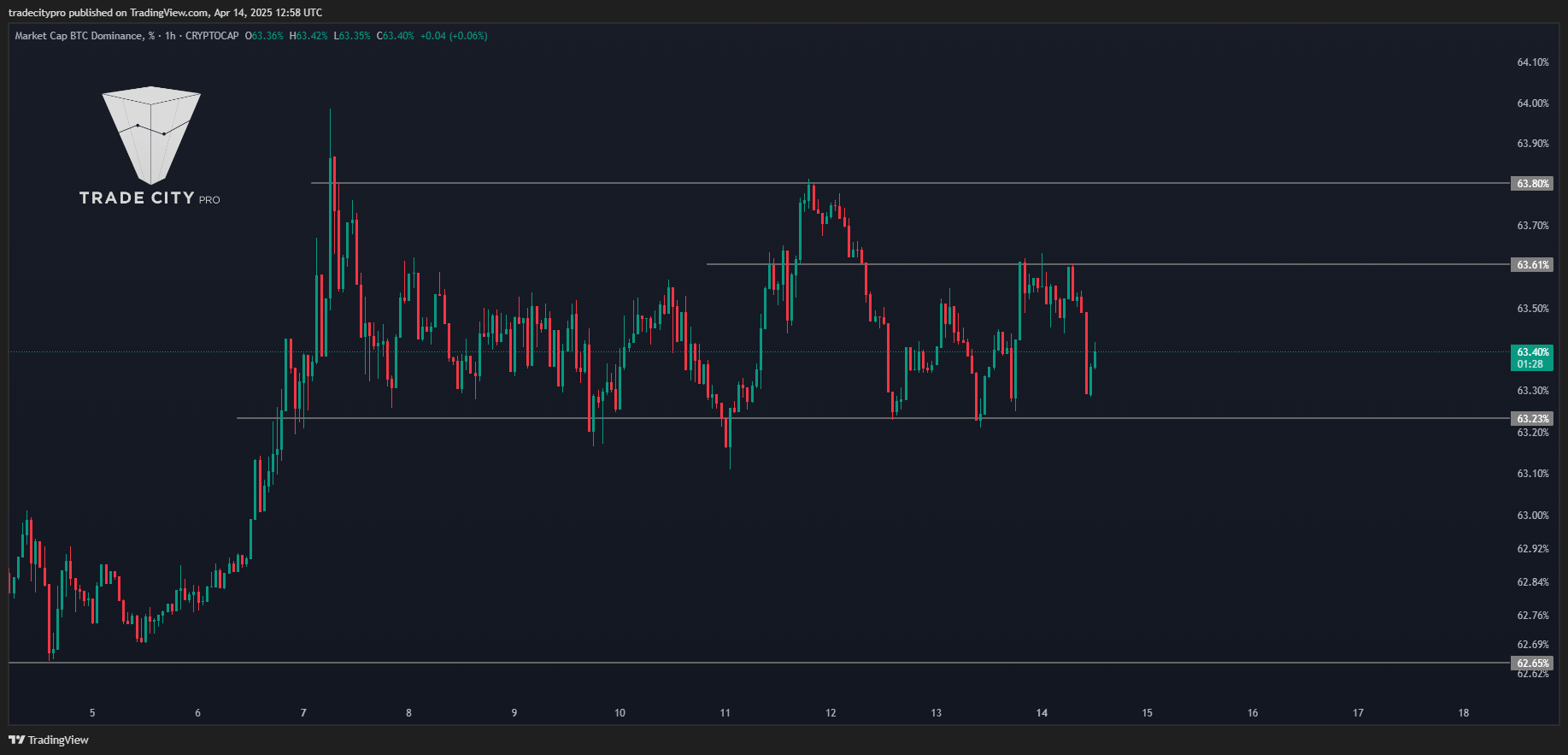Image resolution: width=1568 pixels, height=755 pixels.
Task: Click the tradecitypro published on TradingView.com header text
Action: click(x=166, y=13)
